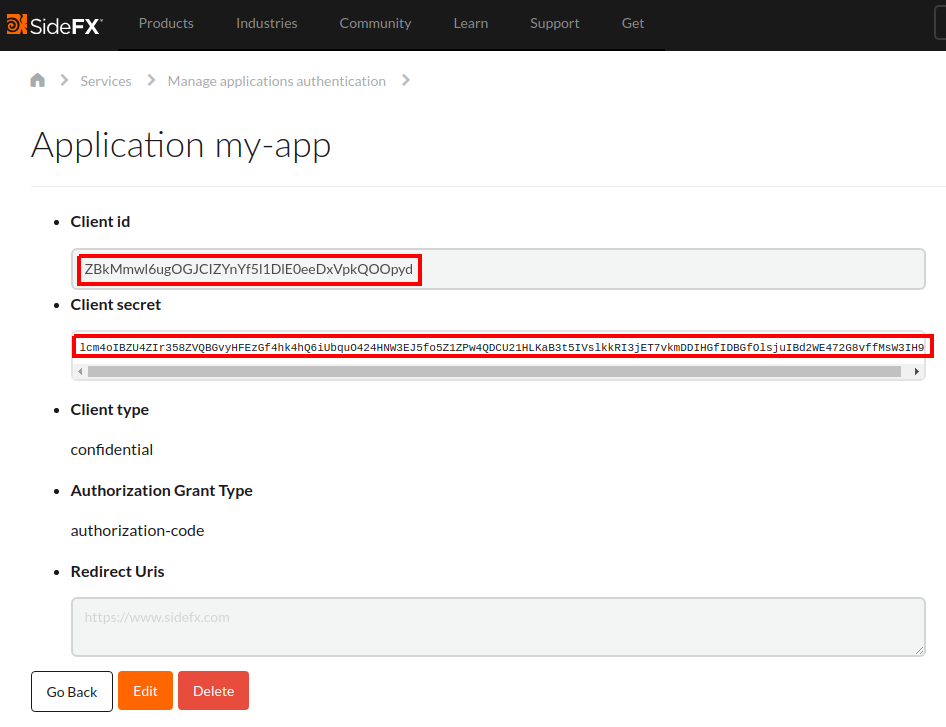The image size is (946, 727).
Task: Click the orange Edit button
Action: (145, 691)
